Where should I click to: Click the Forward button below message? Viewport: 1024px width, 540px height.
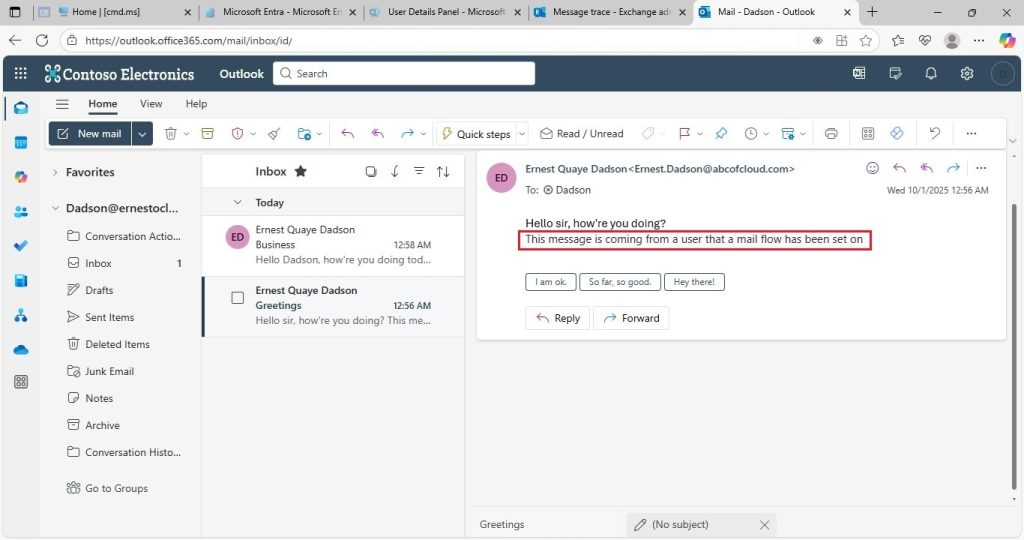click(x=631, y=318)
